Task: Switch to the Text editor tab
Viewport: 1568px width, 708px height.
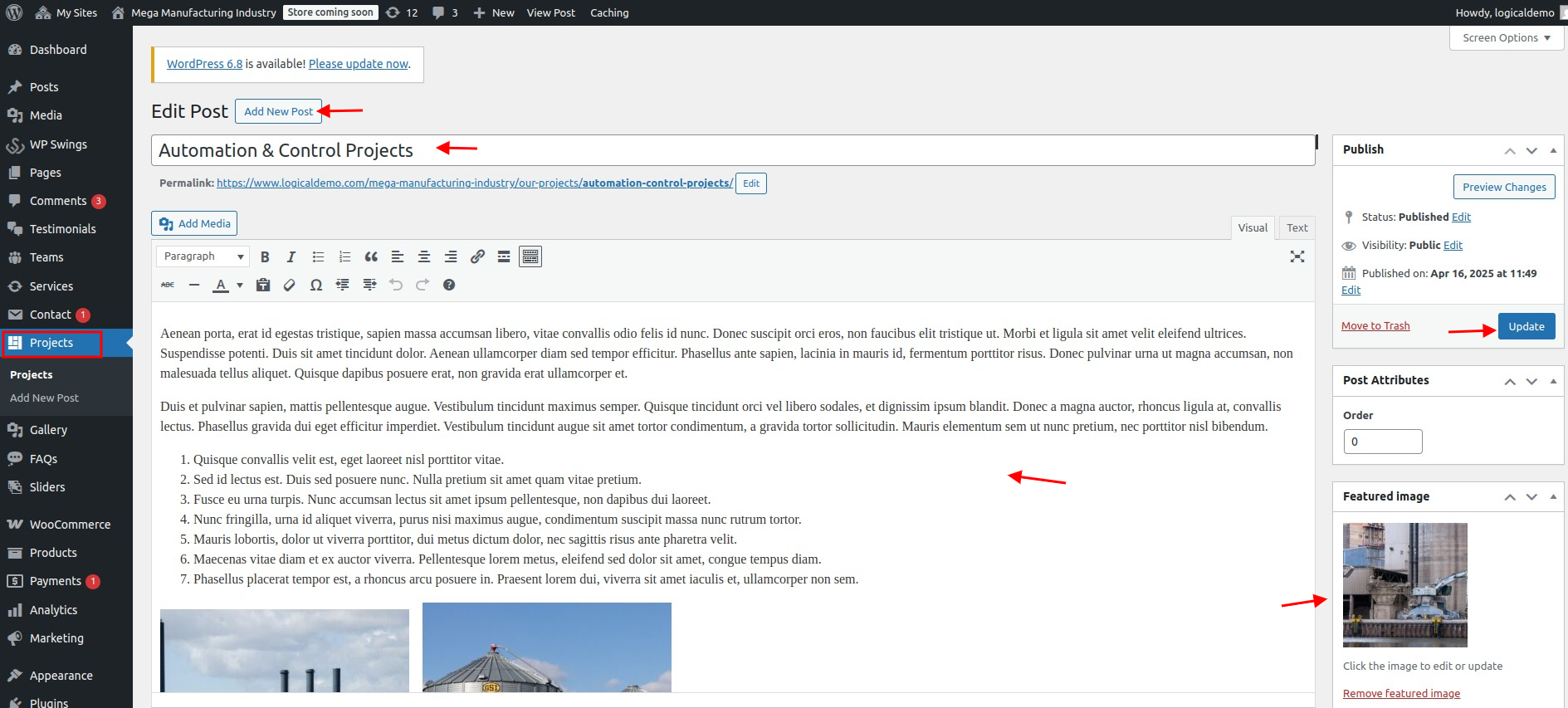Action: coord(1297,228)
